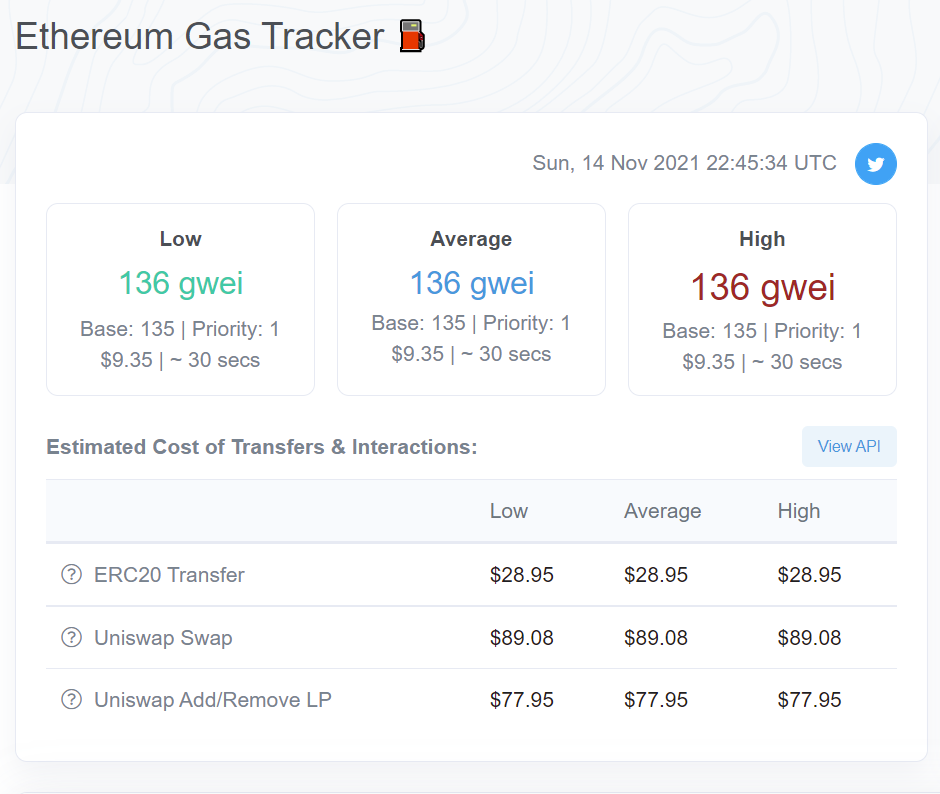Click Base and Priority text in High card
The image size is (940, 794).
(762, 331)
